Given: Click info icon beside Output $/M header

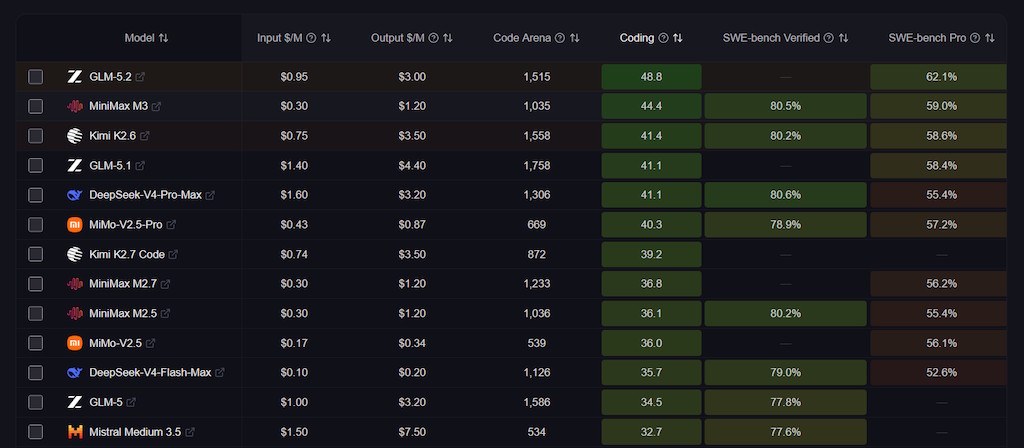Looking at the screenshot, I should [433, 38].
